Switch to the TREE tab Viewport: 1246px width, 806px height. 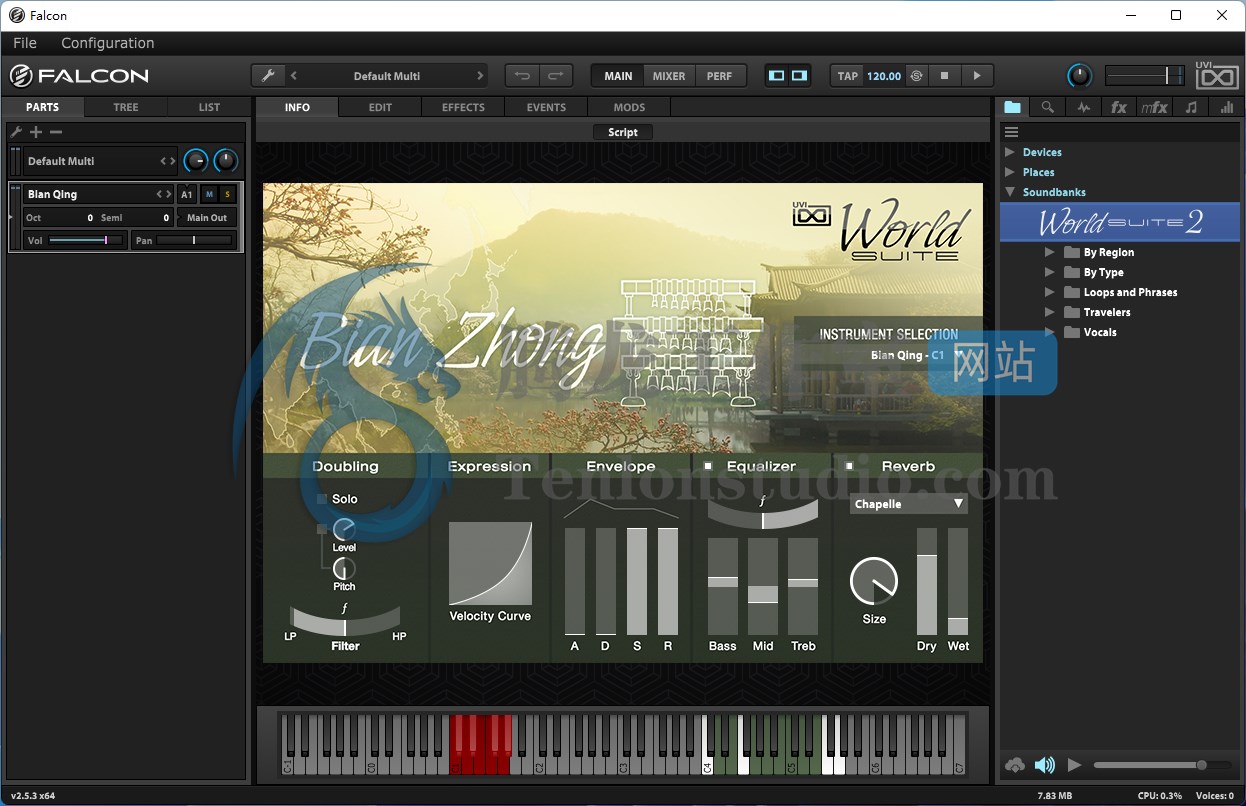pos(126,107)
